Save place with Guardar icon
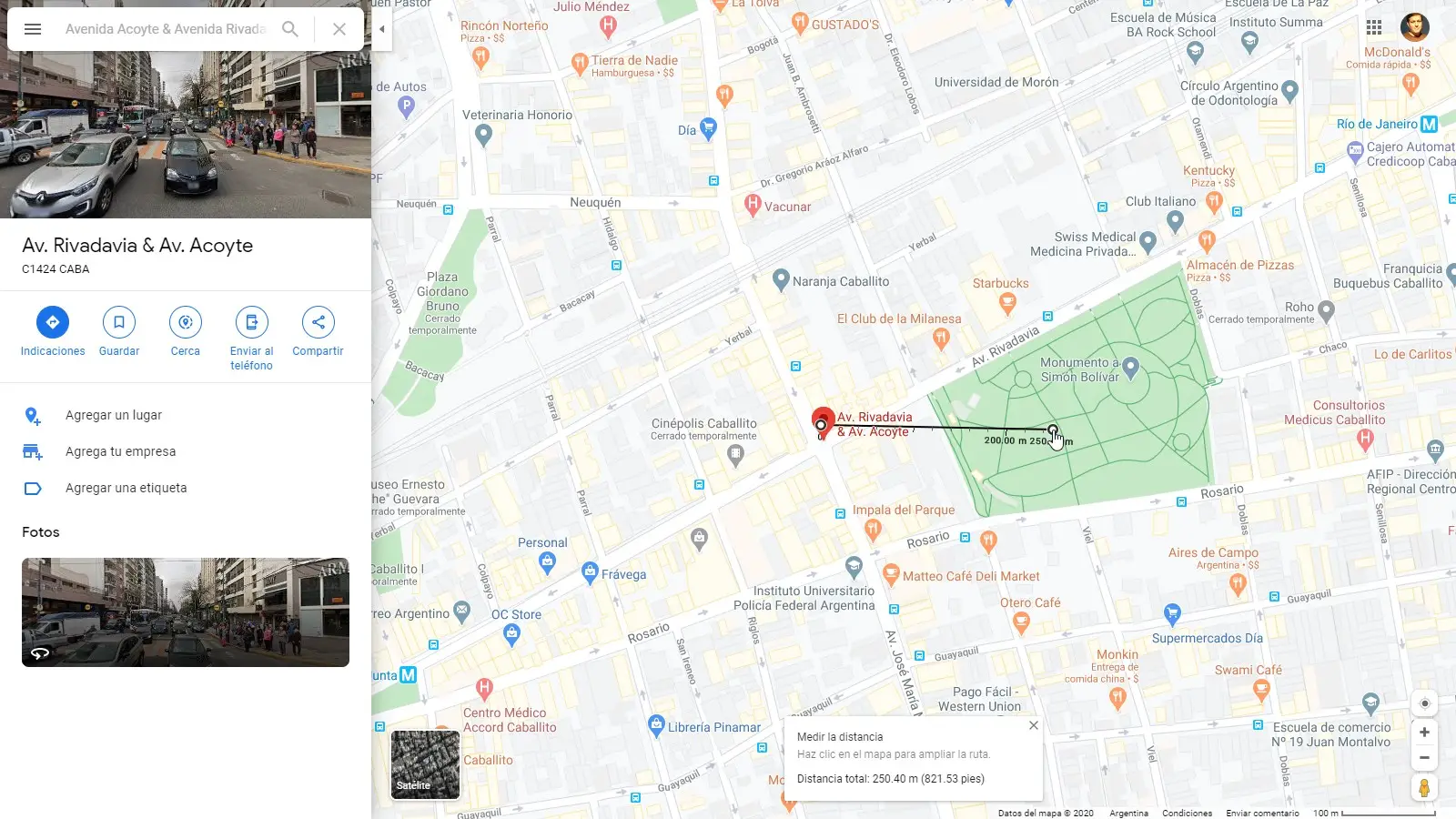The height and width of the screenshot is (819, 1456). coord(119,322)
